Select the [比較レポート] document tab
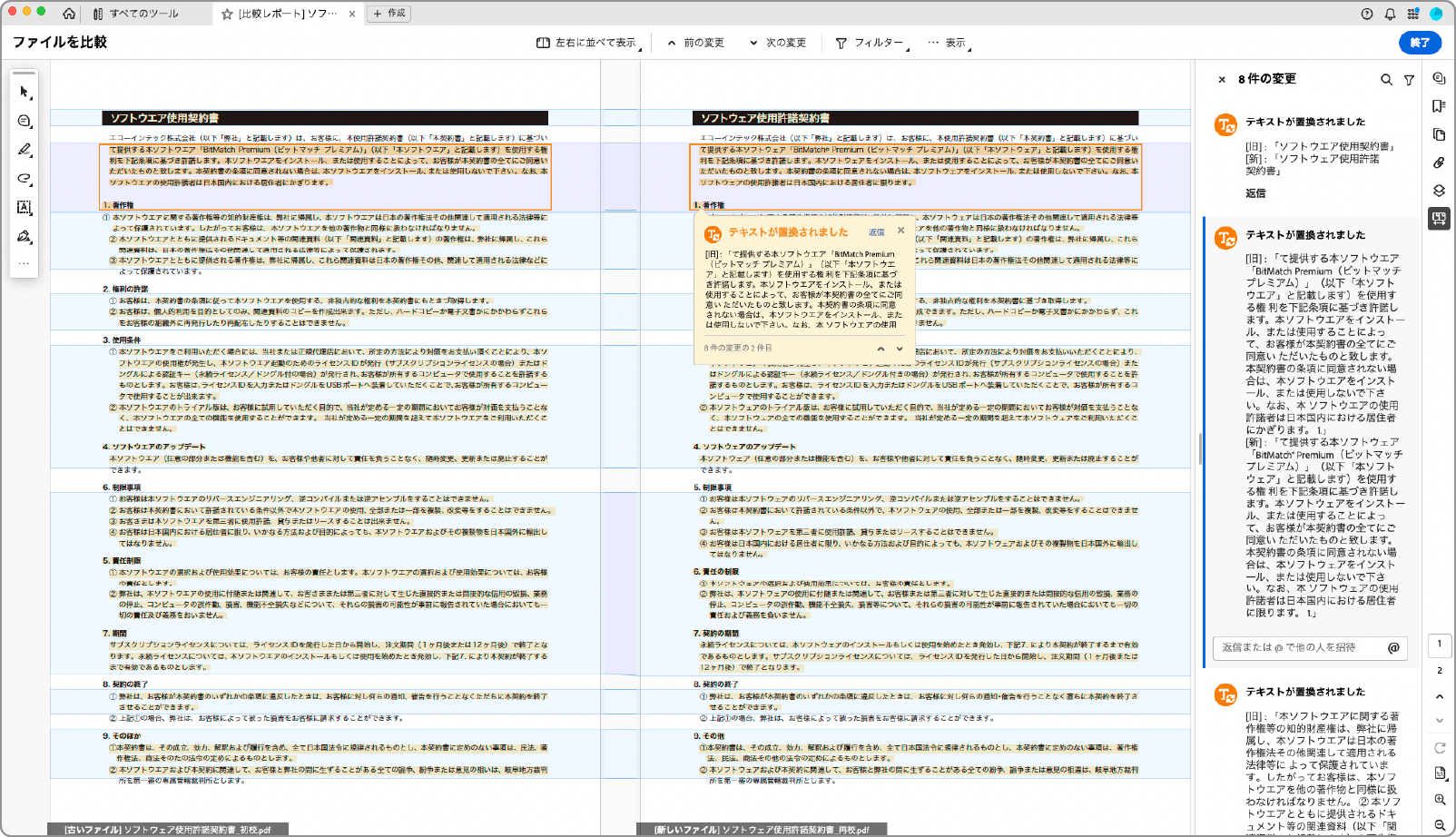This screenshot has width=1456, height=837. (288, 14)
